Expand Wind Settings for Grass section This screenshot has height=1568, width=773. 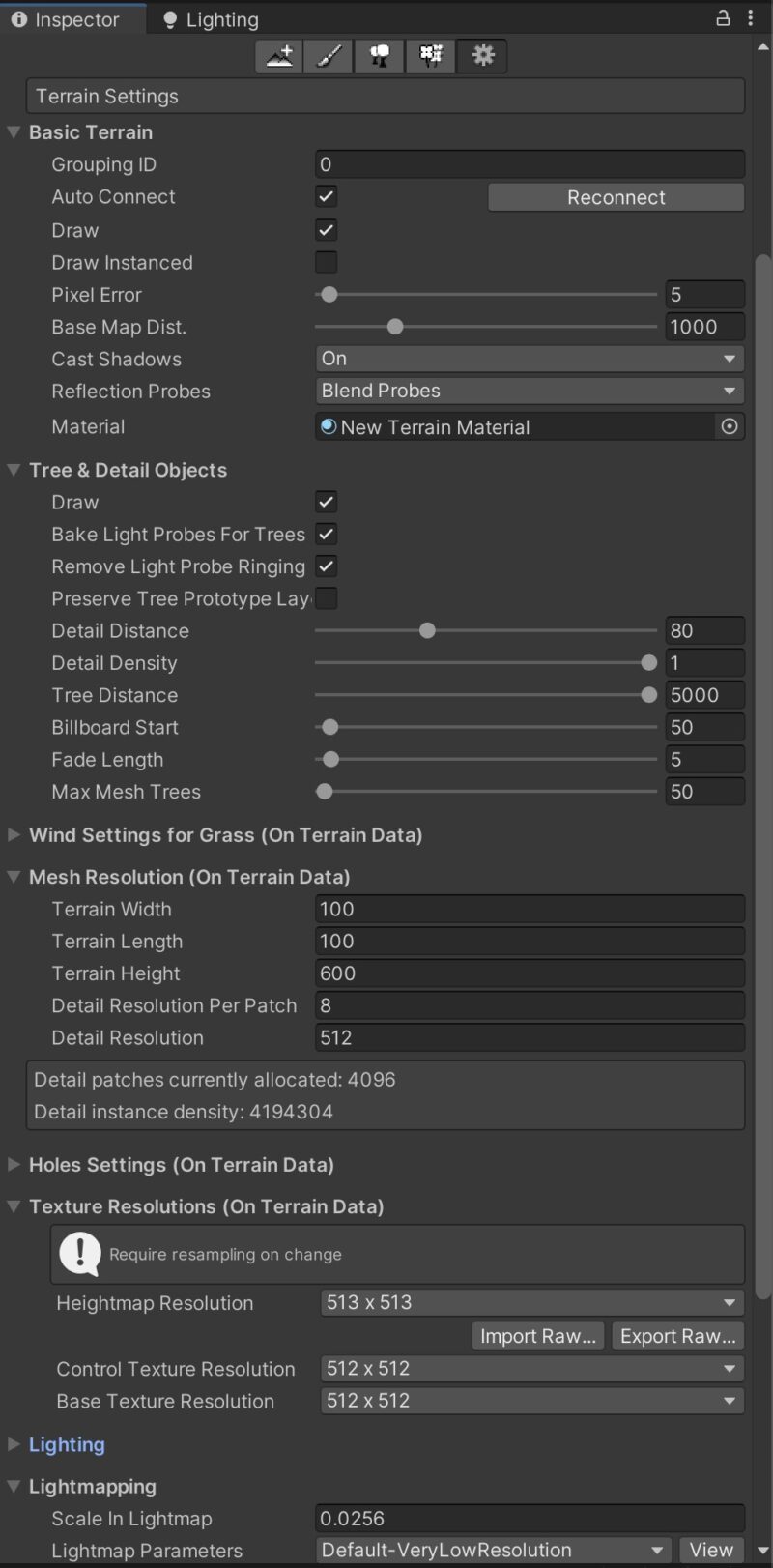coord(14,834)
